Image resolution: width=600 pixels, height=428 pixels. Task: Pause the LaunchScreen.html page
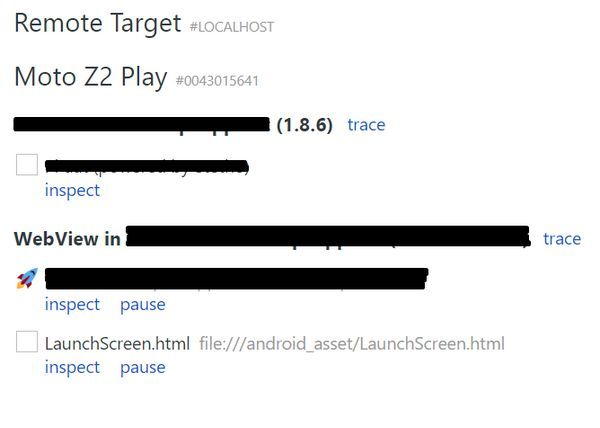[x=143, y=368]
